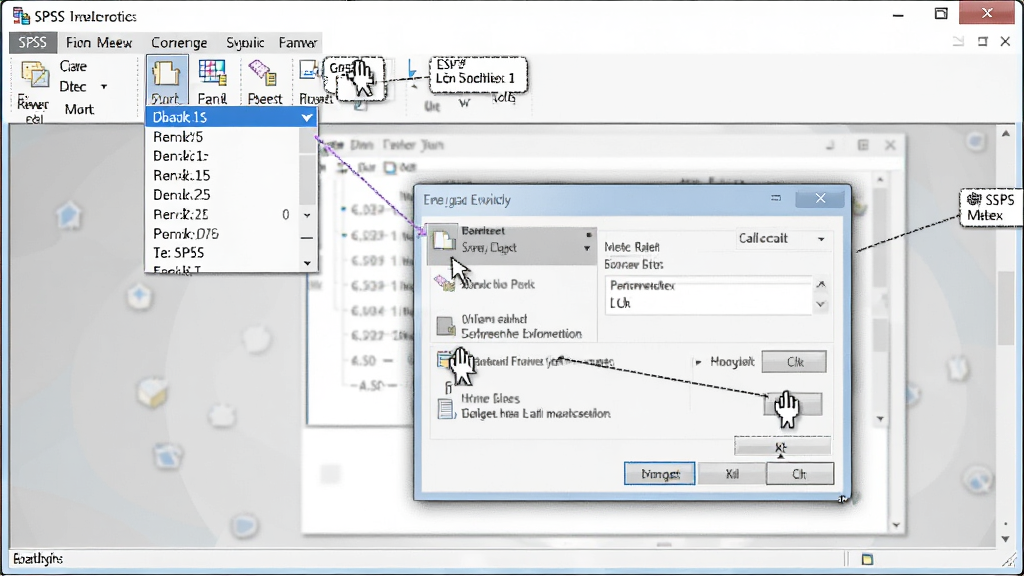
Task: Expand the Hooylolt disclosure triangle
Action: [x=699, y=362]
